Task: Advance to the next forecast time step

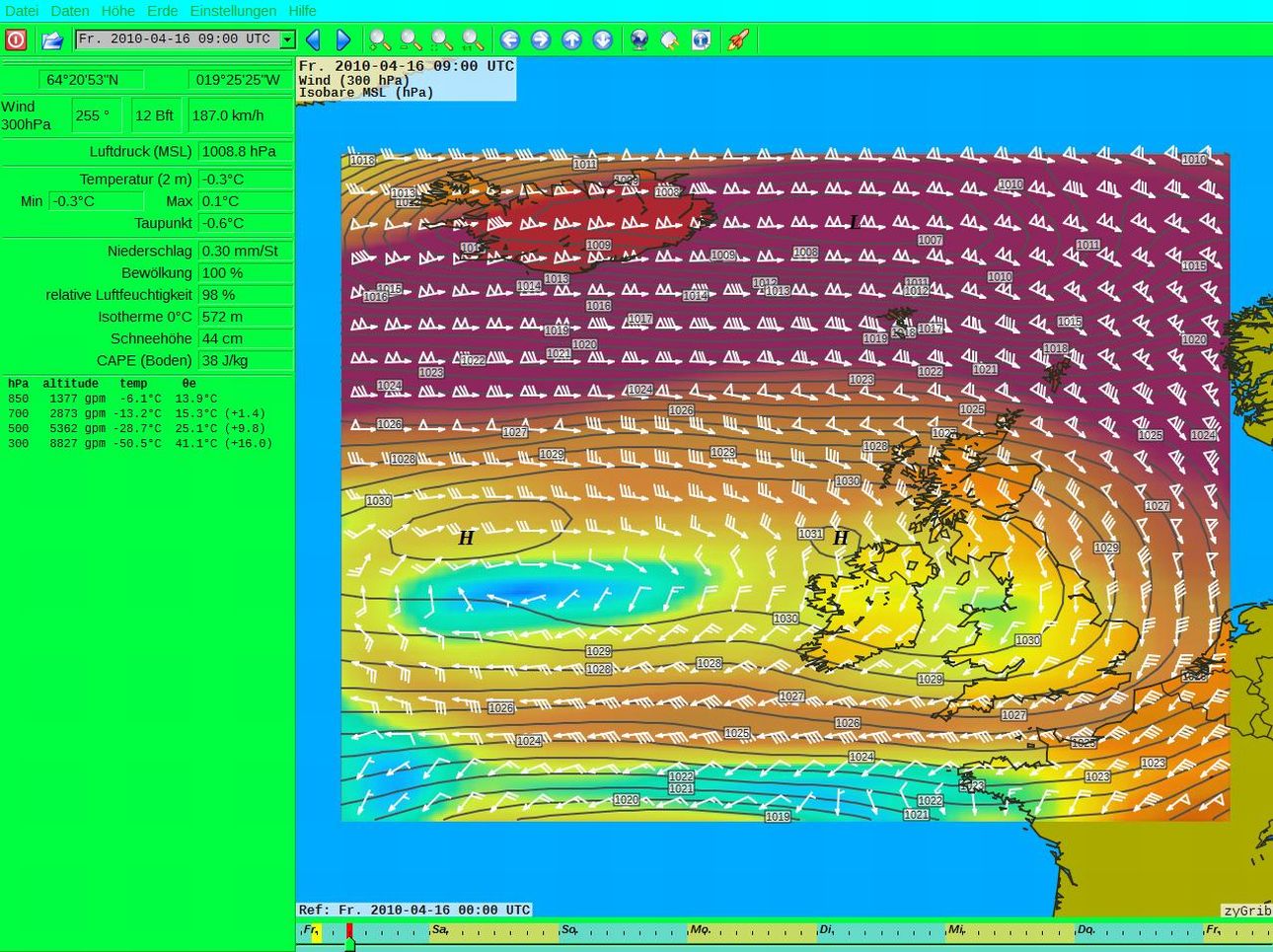Action: tap(343, 39)
